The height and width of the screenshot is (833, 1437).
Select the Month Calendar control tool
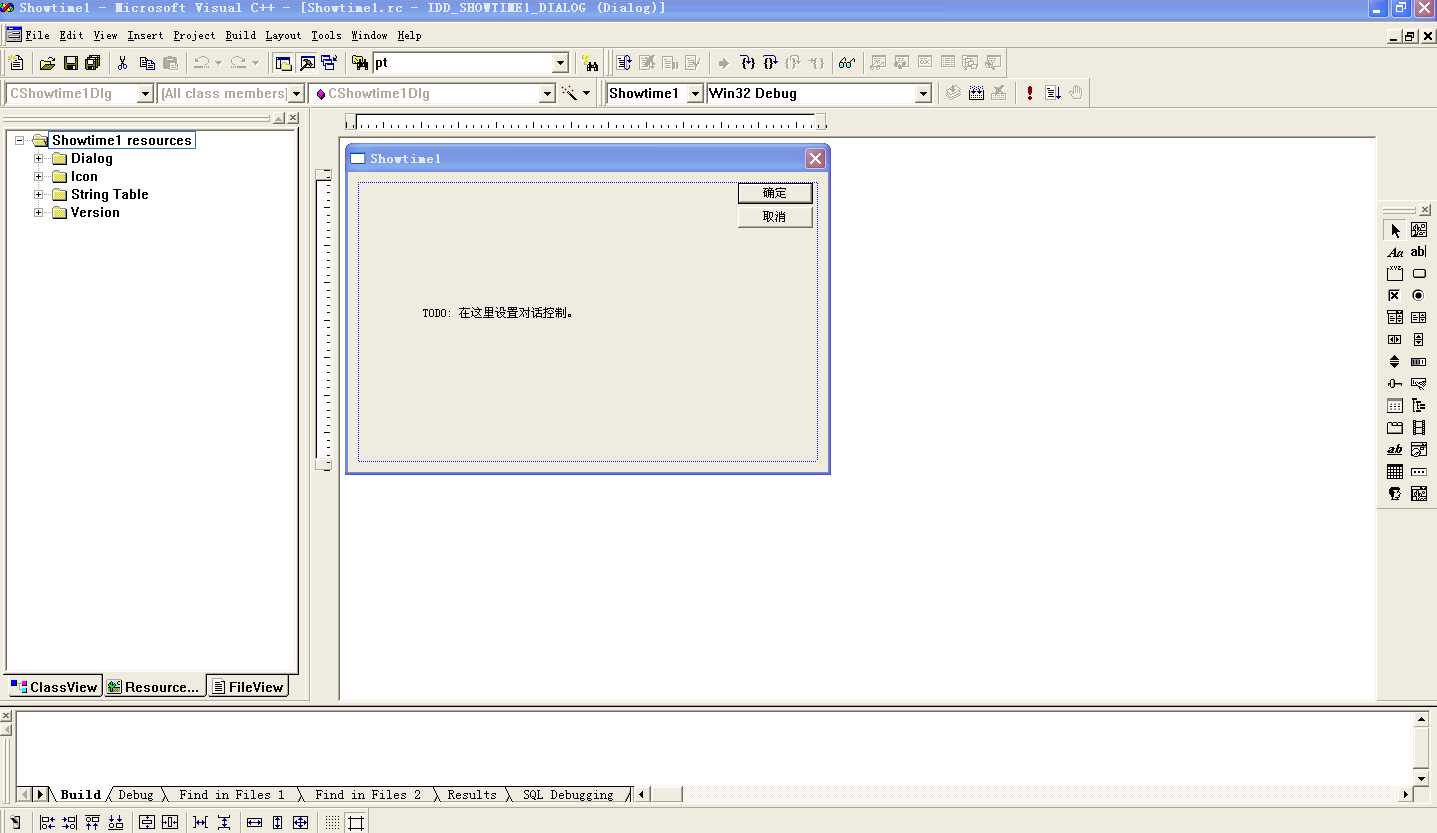coord(1395,472)
